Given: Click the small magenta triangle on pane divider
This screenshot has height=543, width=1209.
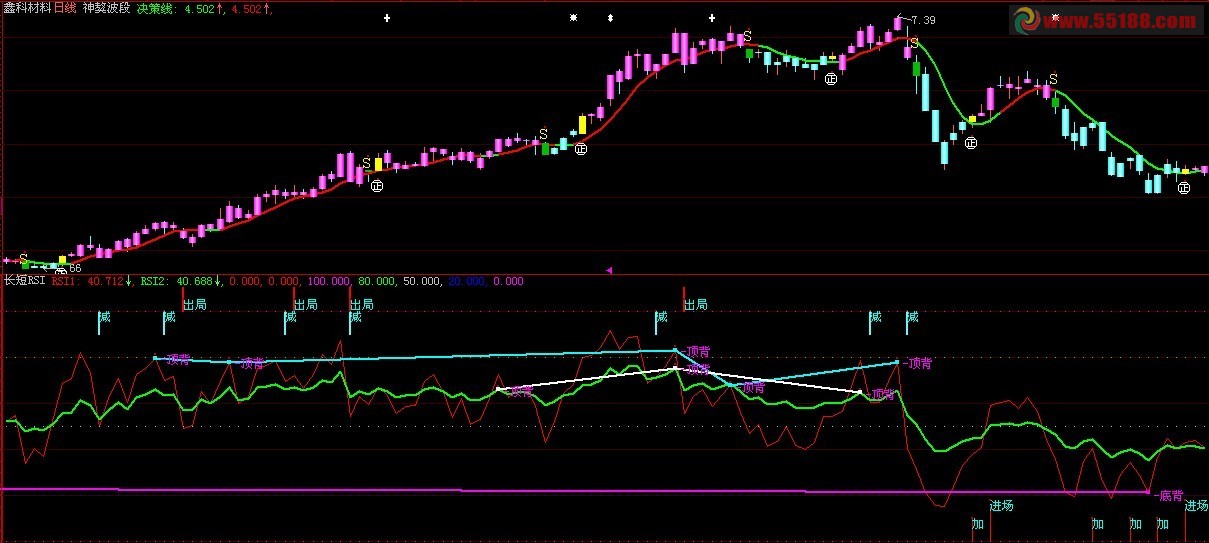Looking at the screenshot, I should tap(609, 270).
